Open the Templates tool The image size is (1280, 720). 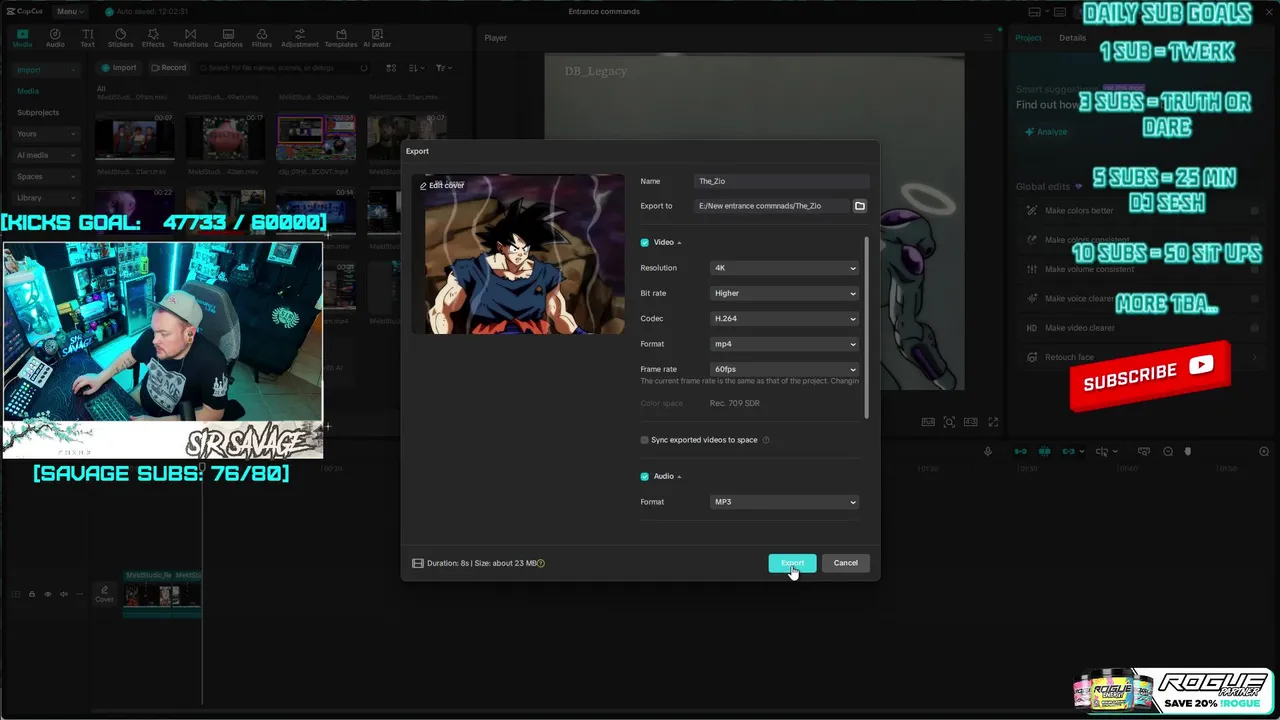click(340, 38)
